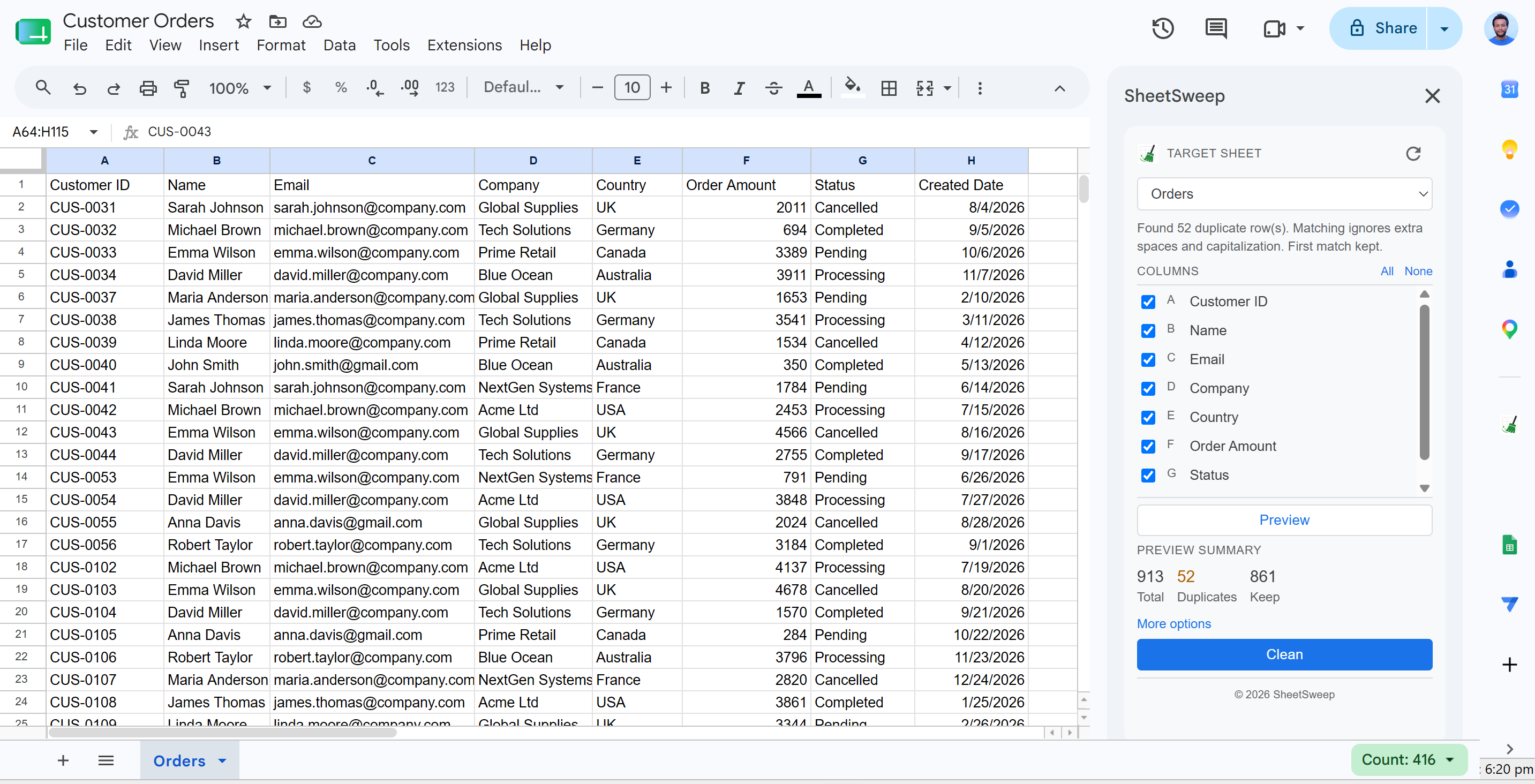Undo the last action
The height and width of the screenshot is (784, 1535).
79,88
